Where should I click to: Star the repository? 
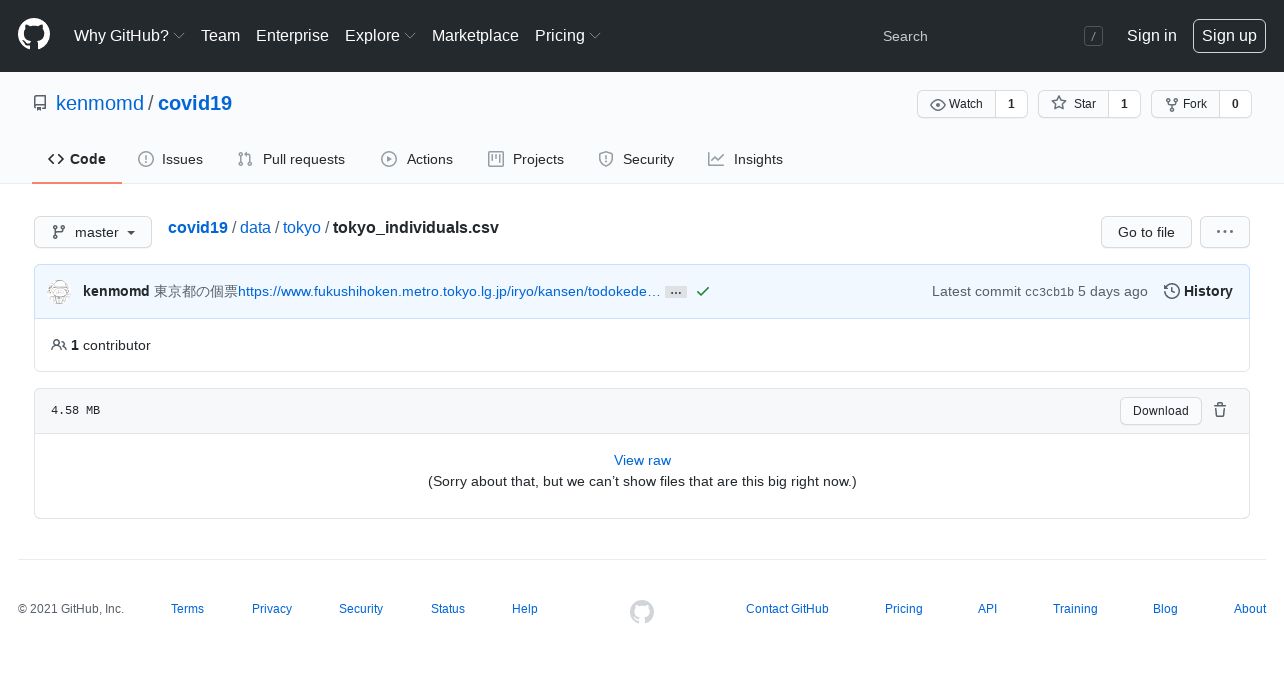tap(1073, 104)
